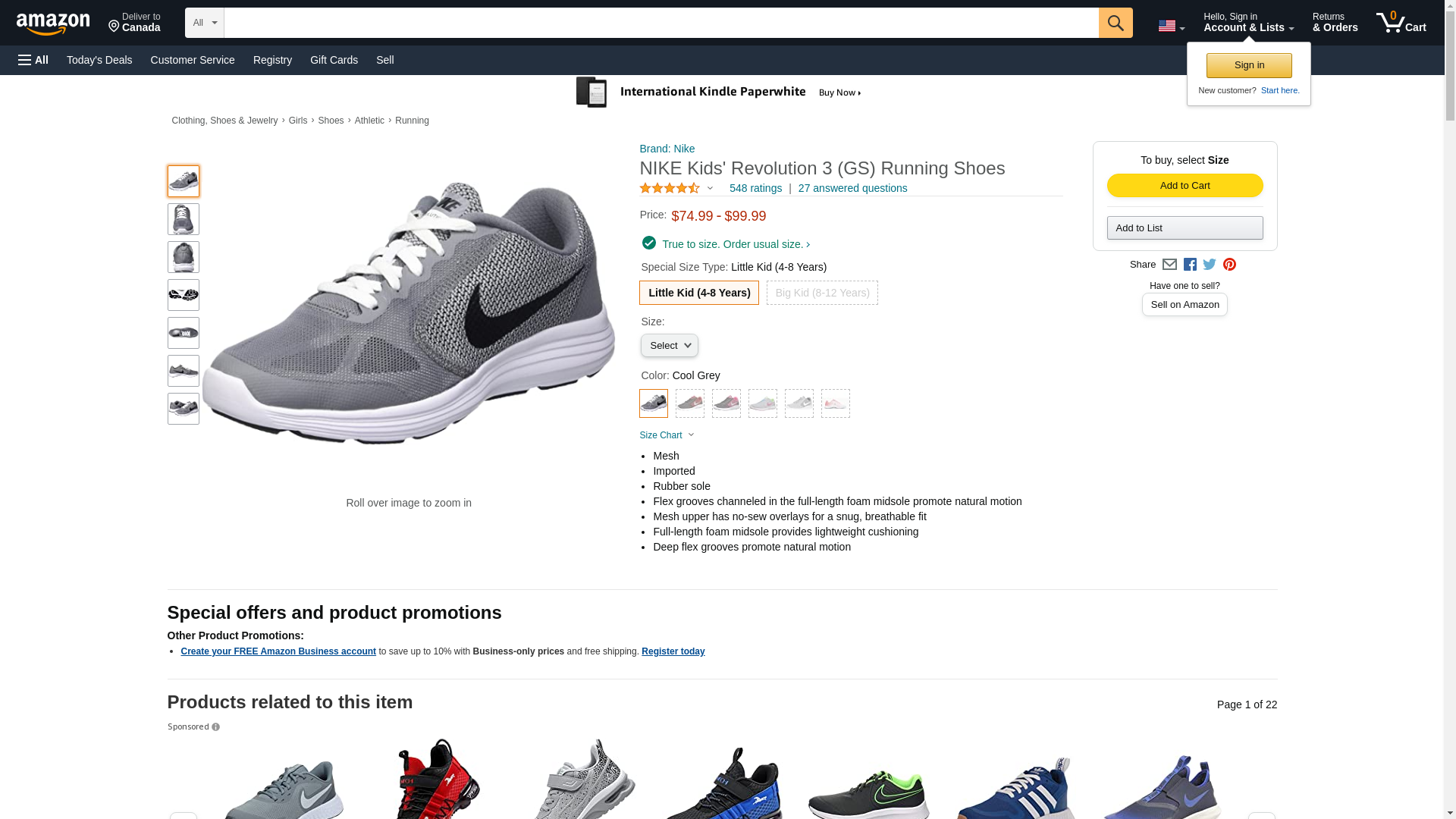Expand the search category All dropdown
The width and height of the screenshot is (1456, 819).
tap(205, 23)
